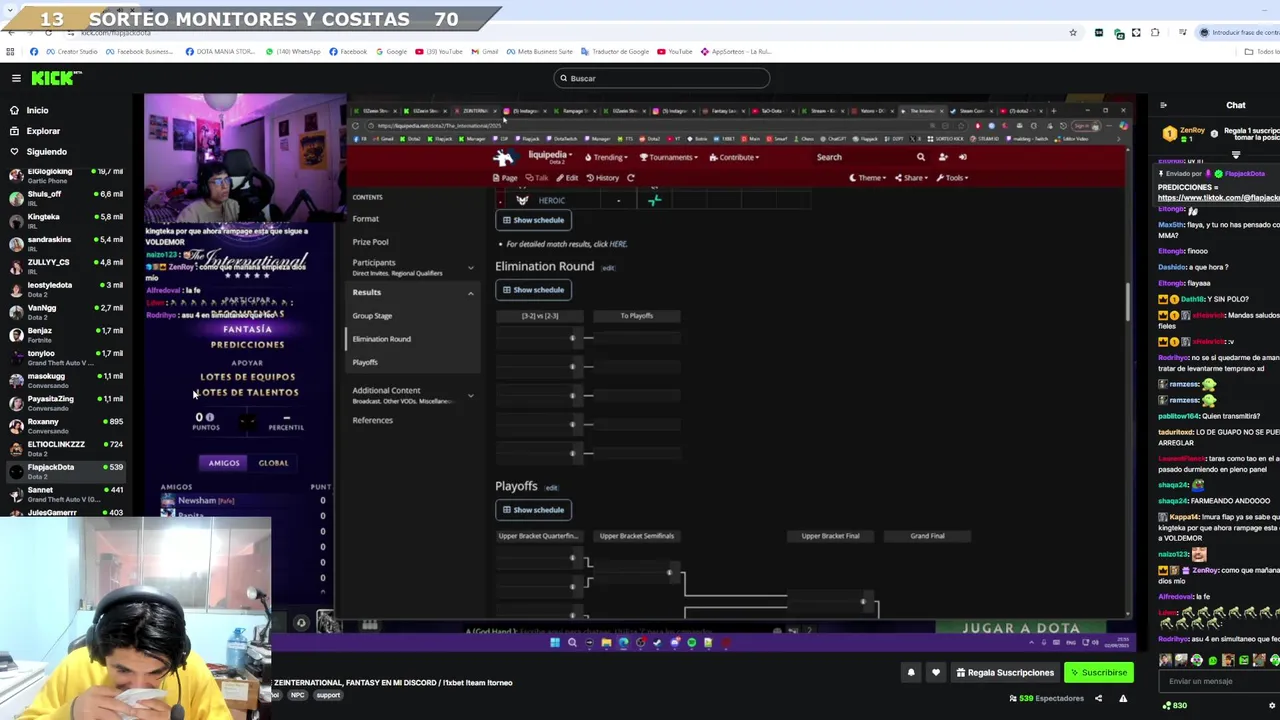
Task: Expand the pinned chat message chevron
Action: coord(1236,155)
